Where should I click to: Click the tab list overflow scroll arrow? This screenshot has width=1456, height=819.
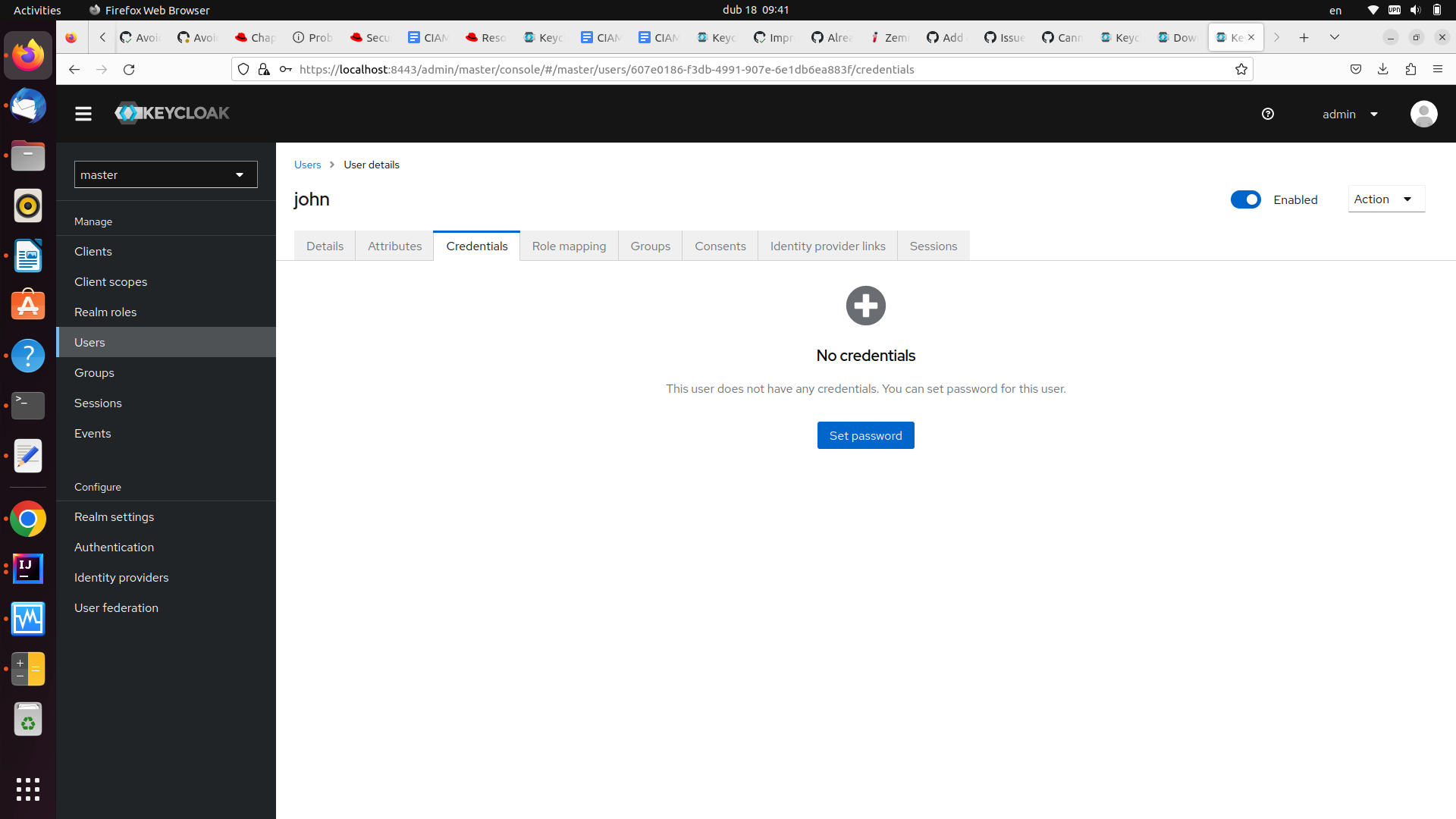1278,36
